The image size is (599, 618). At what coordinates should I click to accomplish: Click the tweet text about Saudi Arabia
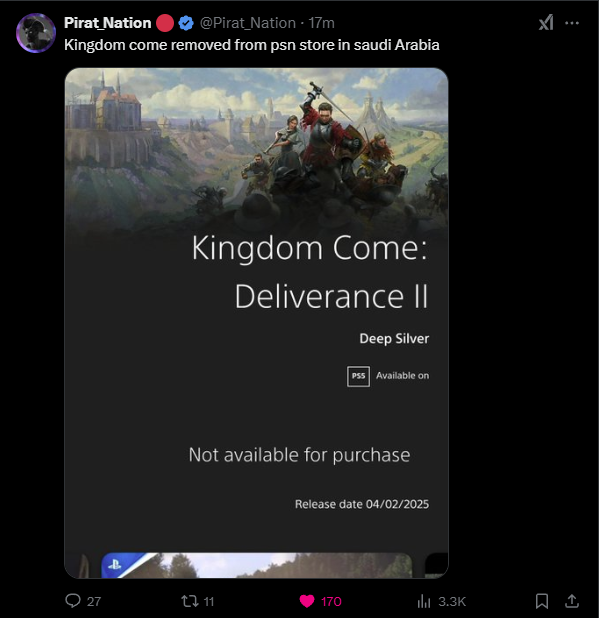[252, 45]
